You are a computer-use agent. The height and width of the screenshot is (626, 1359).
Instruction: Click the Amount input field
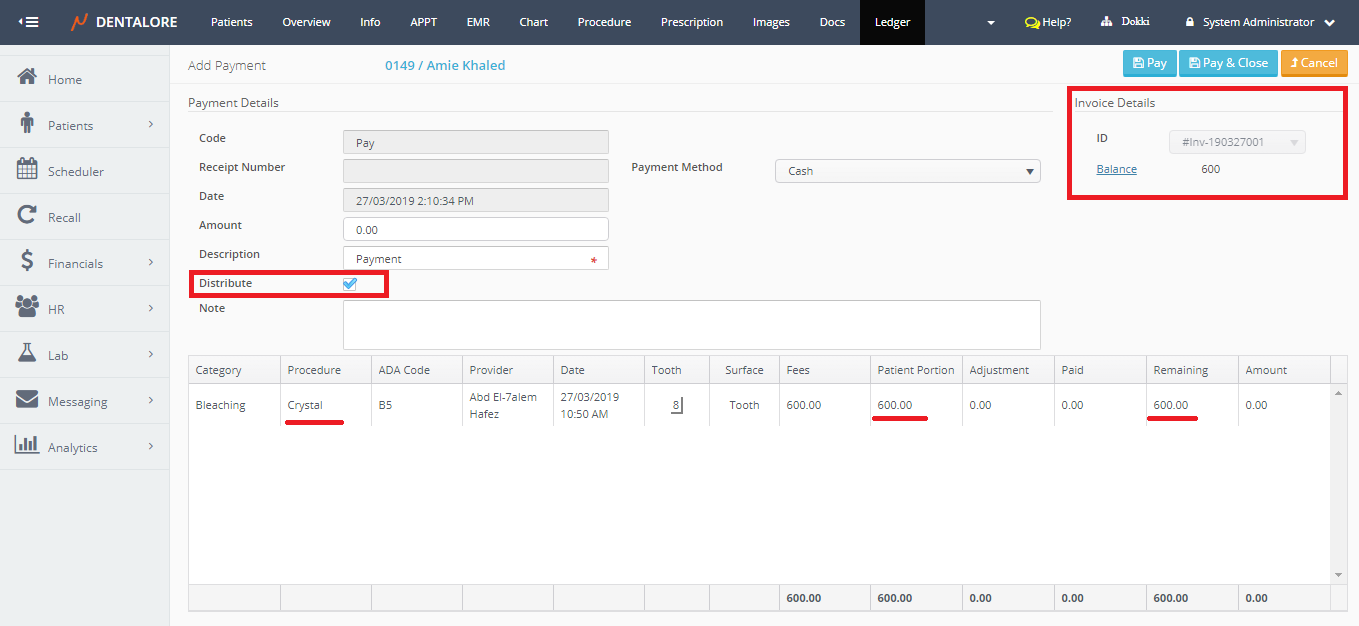click(x=475, y=229)
